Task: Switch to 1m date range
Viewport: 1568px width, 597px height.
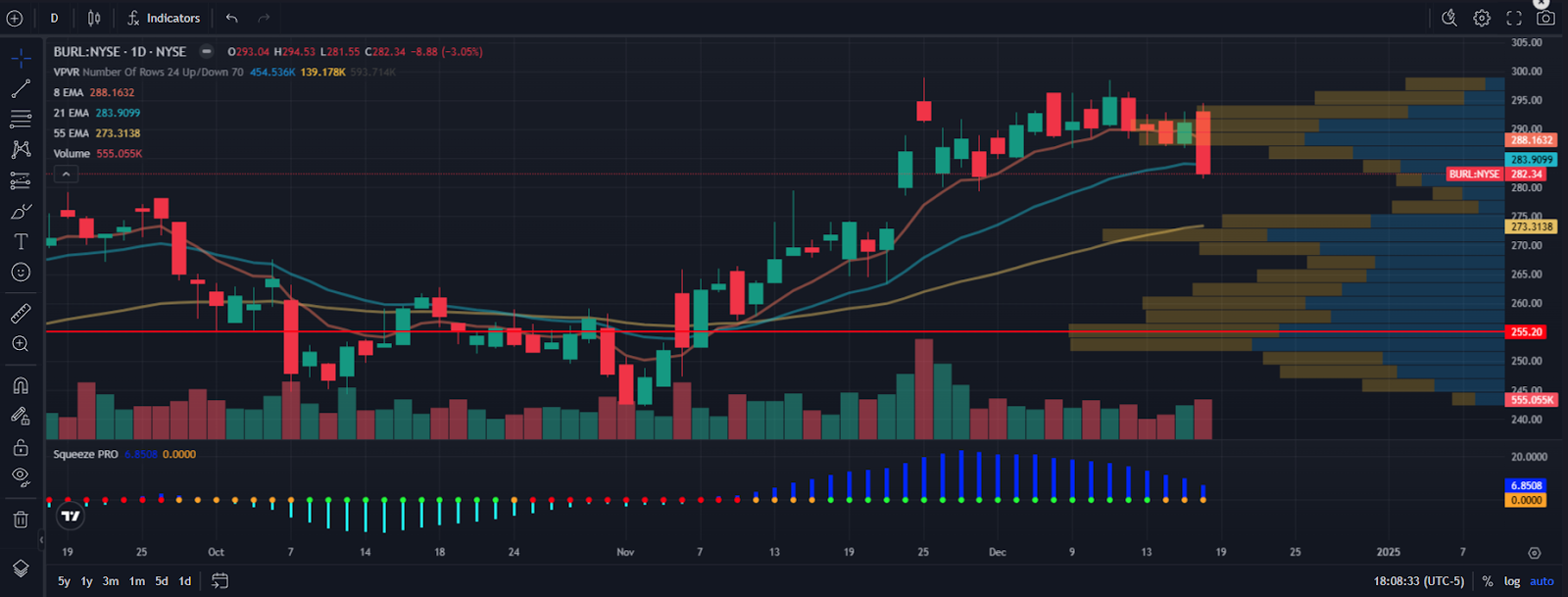Action: (x=137, y=581)
